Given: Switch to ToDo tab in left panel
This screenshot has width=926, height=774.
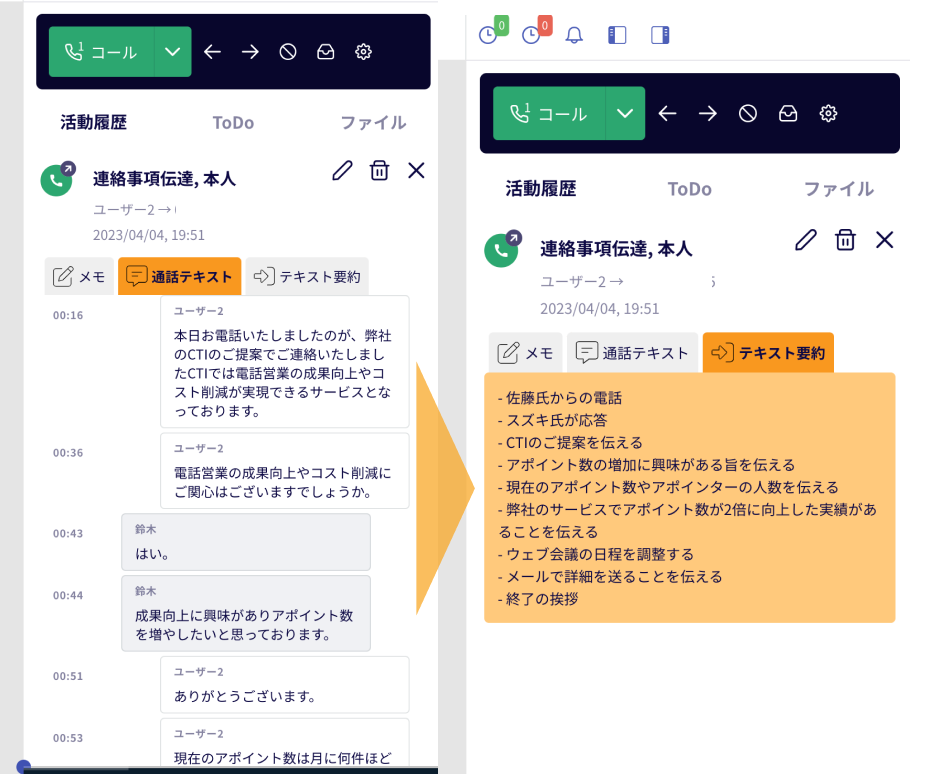Looking at the screenshot, I should click(x=233, y=122).
